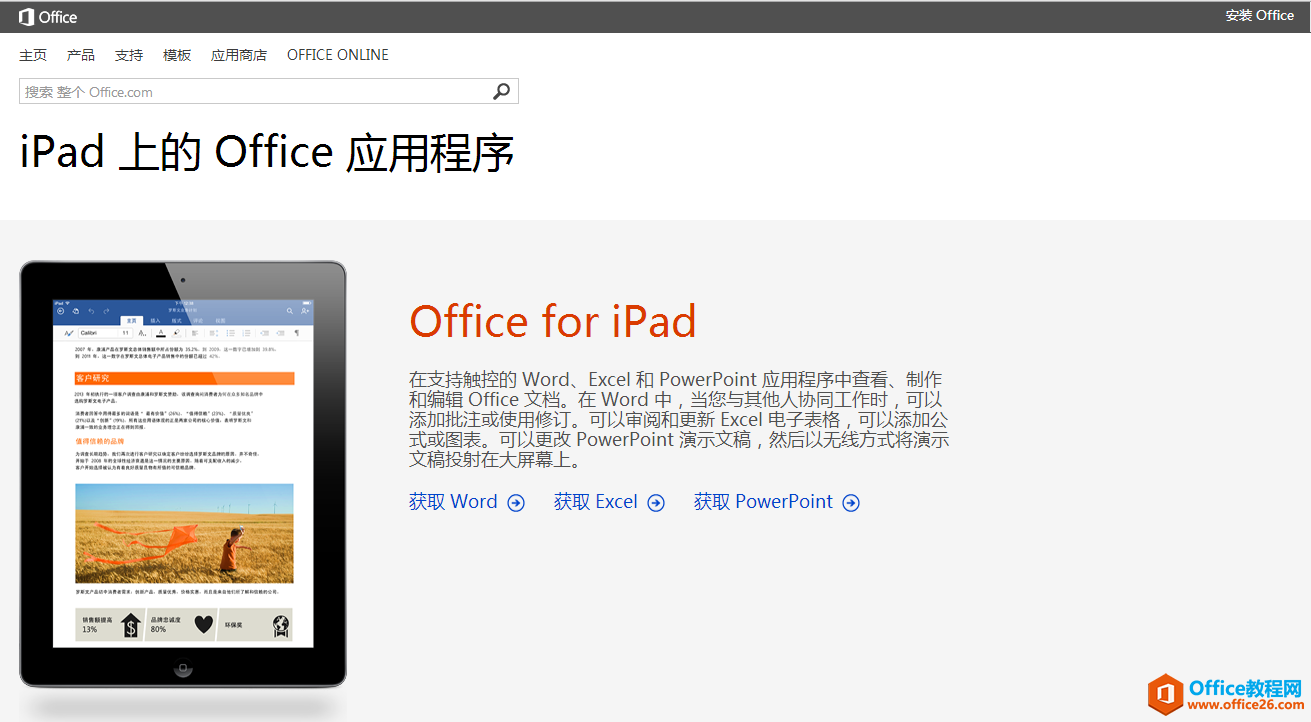The width and height of the screenshot is (1311, 722).
Task: Click the Office for iPad heading
Action: pos(553,321)
